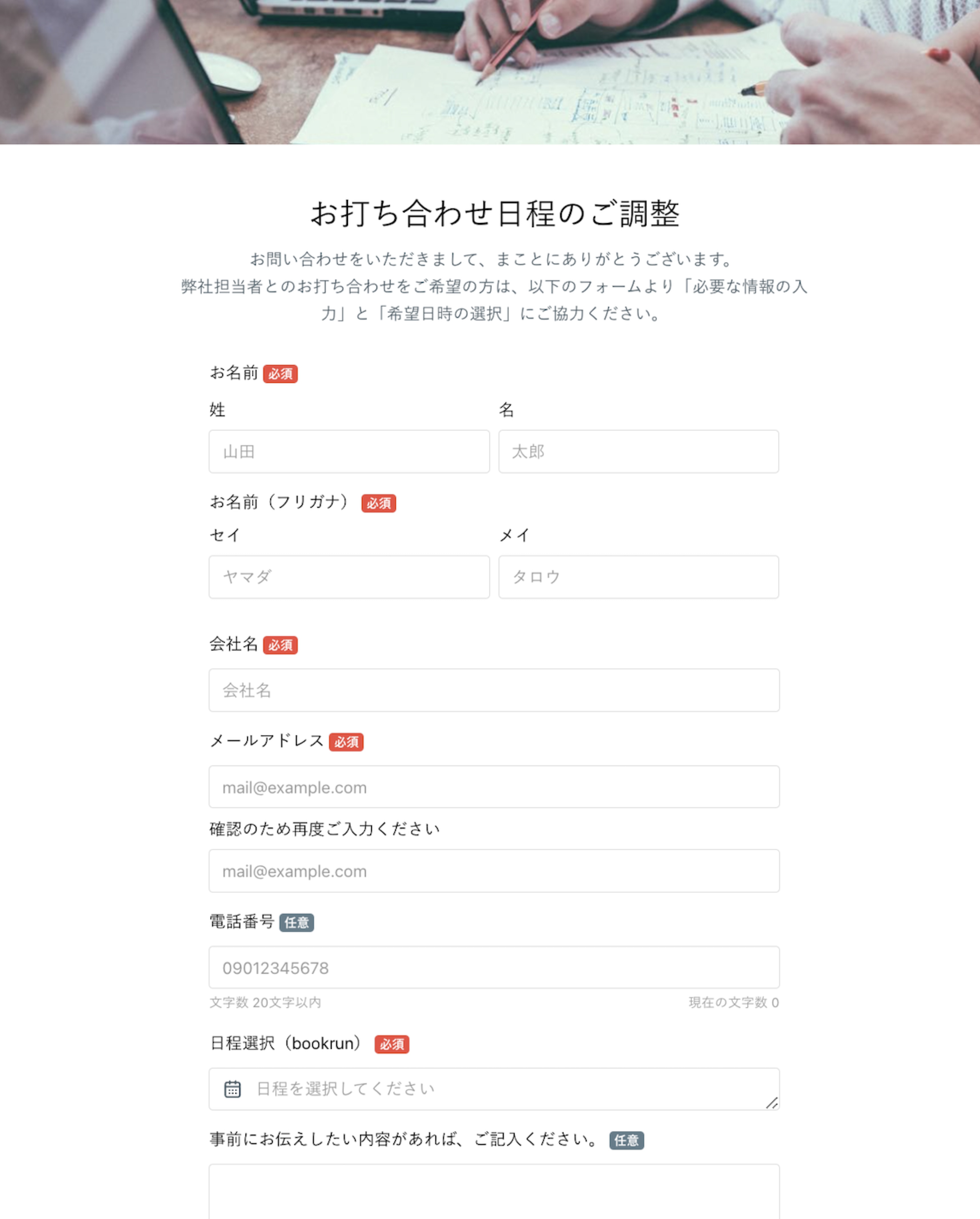Click the お打ち合わせ日程のご調整 page heading
The image size is (980, 1219).
(x=495, y=214)
